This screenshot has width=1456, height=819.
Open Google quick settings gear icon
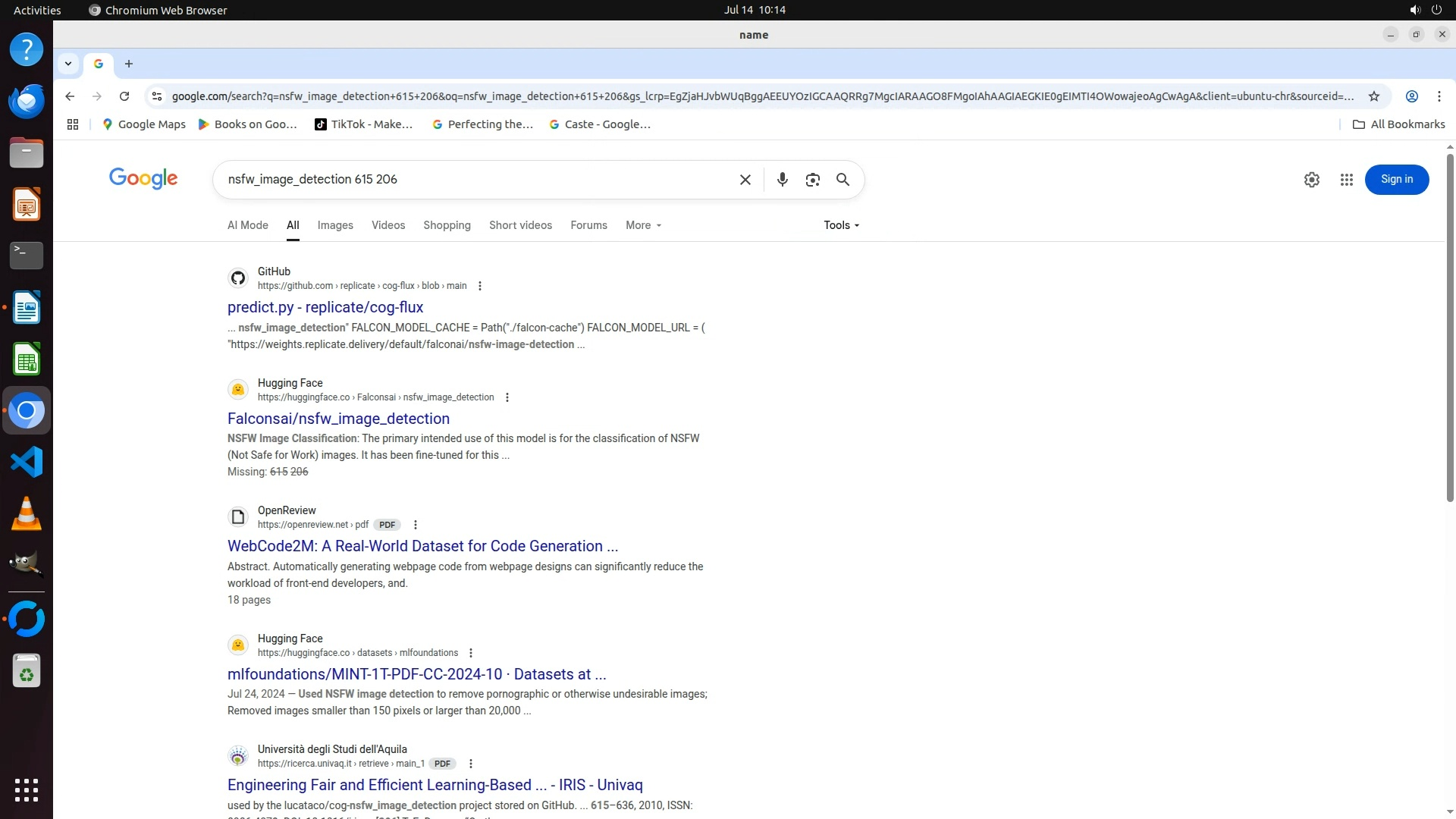[x=1311, y=180]
